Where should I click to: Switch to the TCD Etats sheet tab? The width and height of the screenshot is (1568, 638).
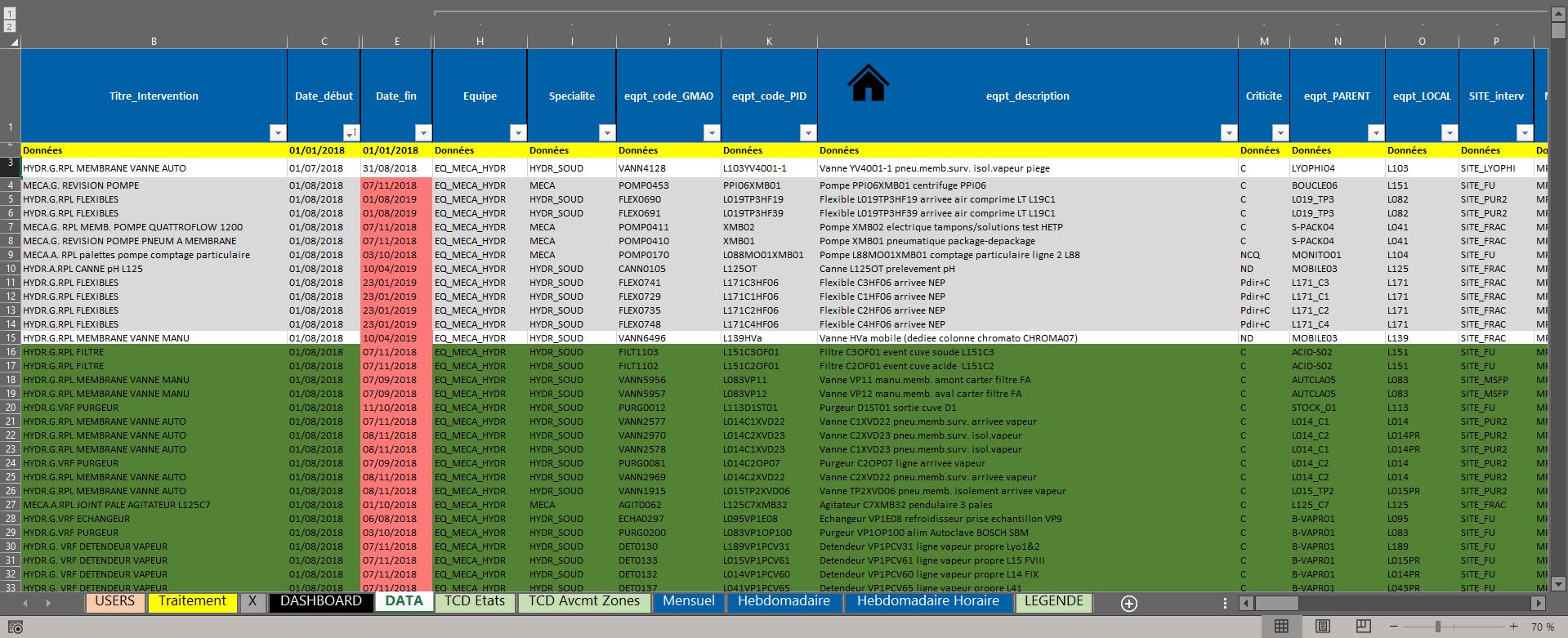point(475,601)
